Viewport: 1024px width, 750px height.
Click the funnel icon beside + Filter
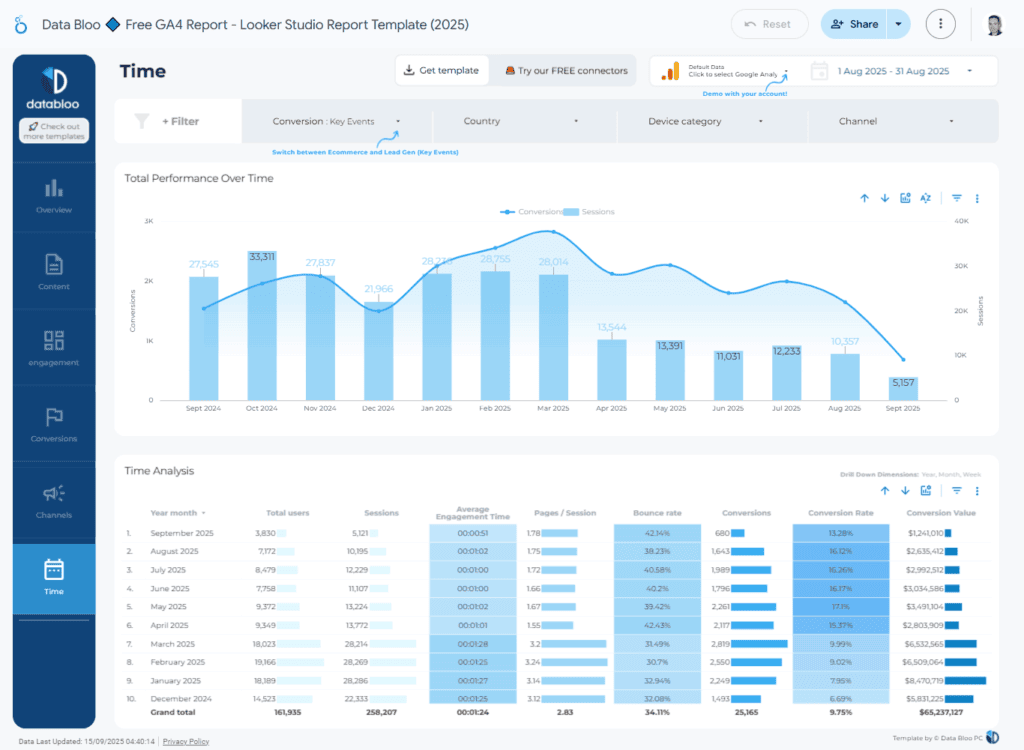pyautogui.click(x=142, y=121)
